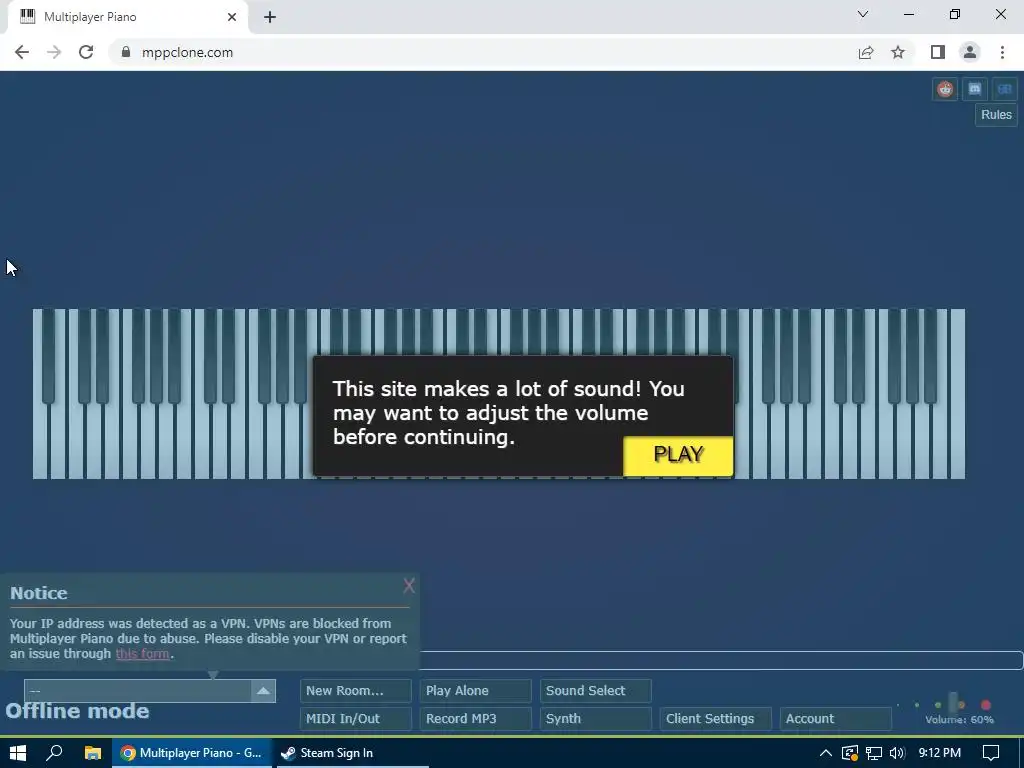The height and width of the screenshot is (768, 1024).
Task: Open Chrome three-dot menu
Action: pos(1002,52)
